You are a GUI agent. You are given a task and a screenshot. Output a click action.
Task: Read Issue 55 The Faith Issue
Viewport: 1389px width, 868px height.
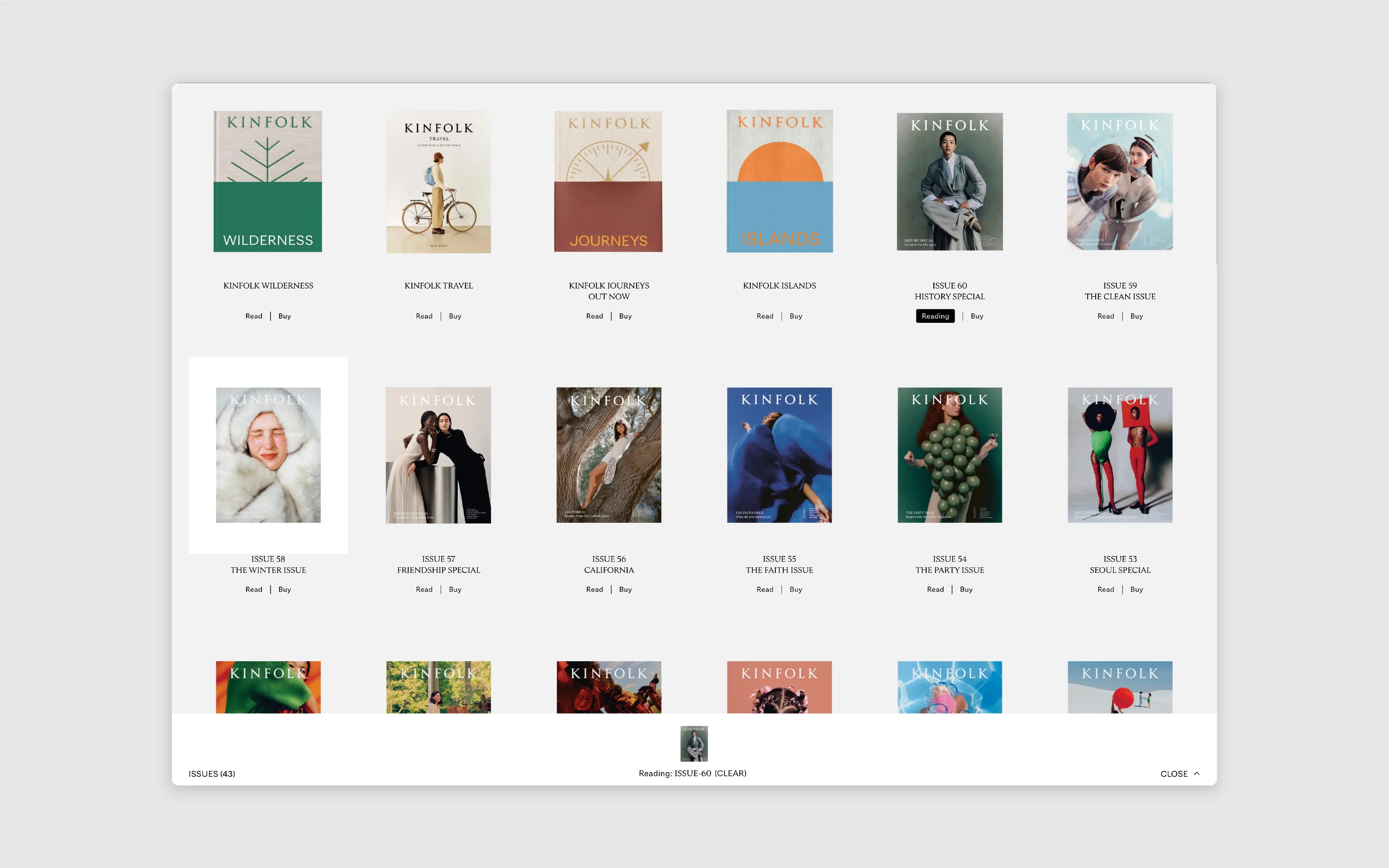click(765, 590)
